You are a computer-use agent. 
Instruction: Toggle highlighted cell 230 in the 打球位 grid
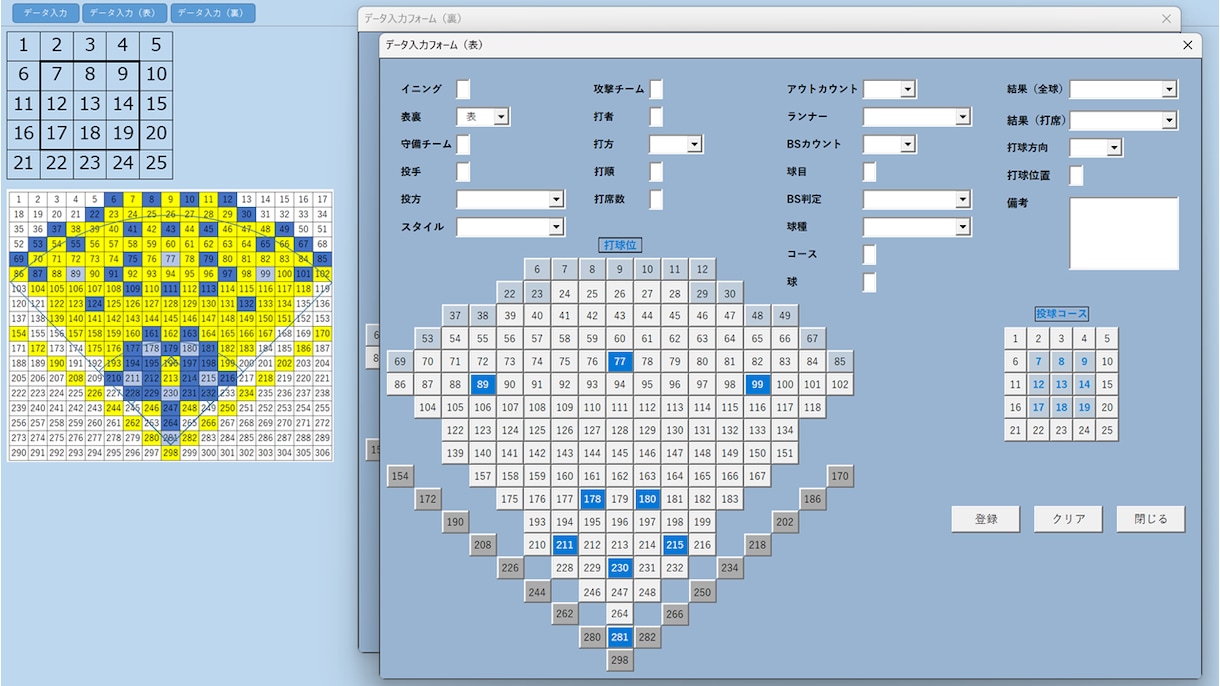pyautogui.click(x=621, y=568)
